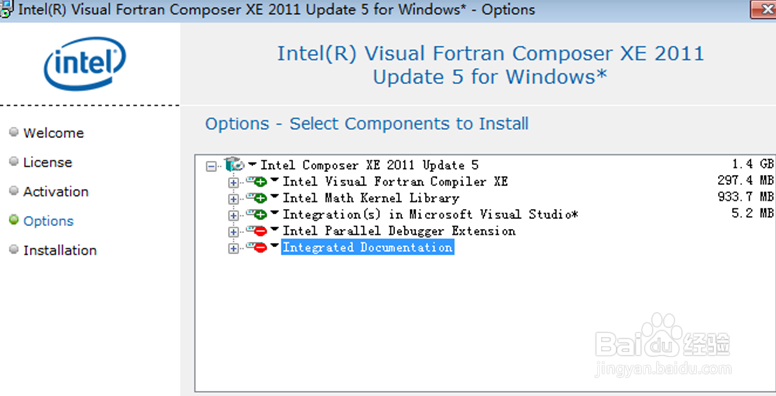Click the installer icon in title bar

pyautogui.click(x=6, y=8)
